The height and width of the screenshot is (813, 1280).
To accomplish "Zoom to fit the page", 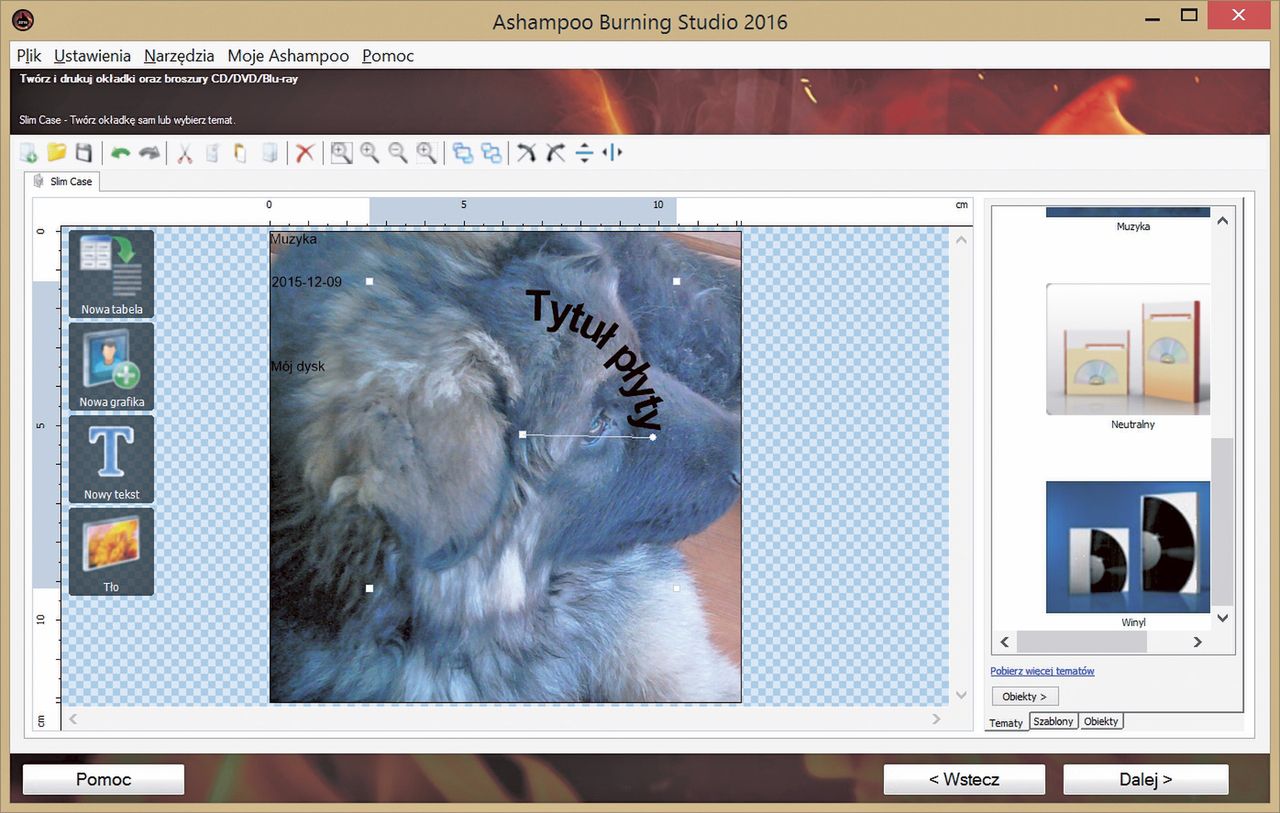I will [x=341, y=153].
